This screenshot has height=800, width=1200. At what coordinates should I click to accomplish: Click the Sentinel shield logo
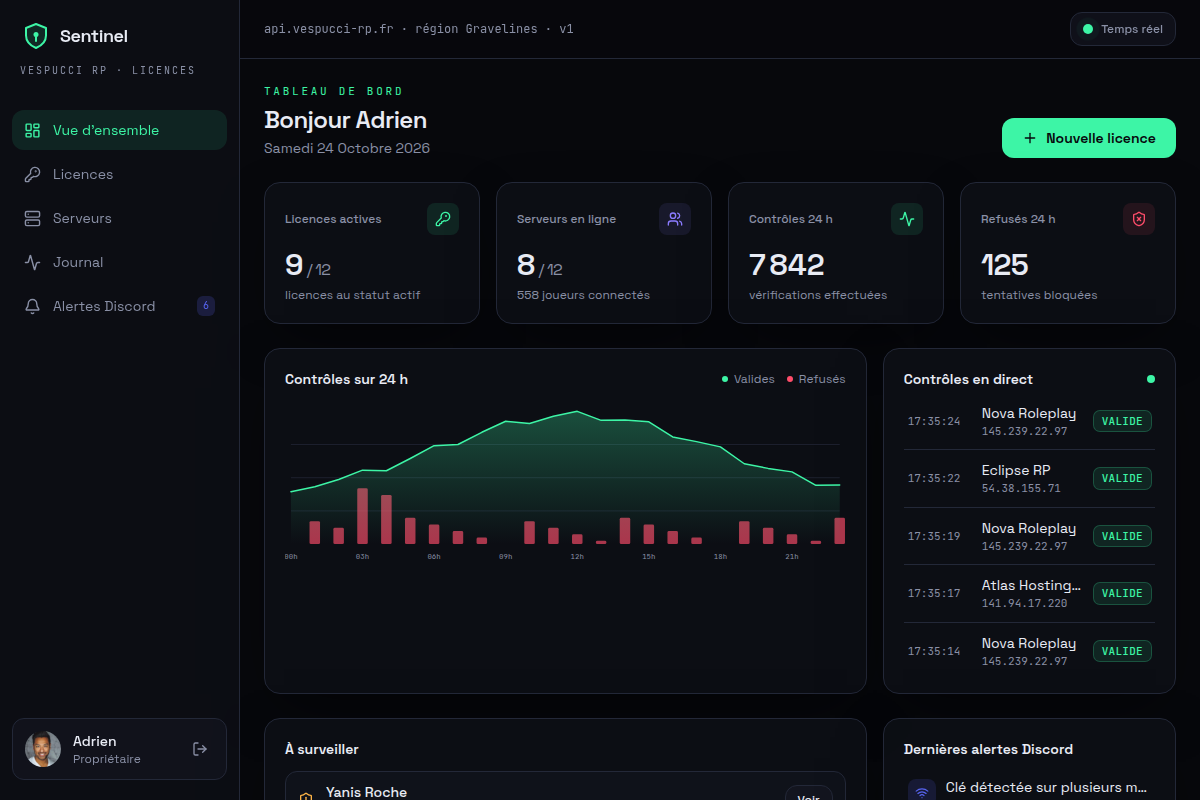36,36
